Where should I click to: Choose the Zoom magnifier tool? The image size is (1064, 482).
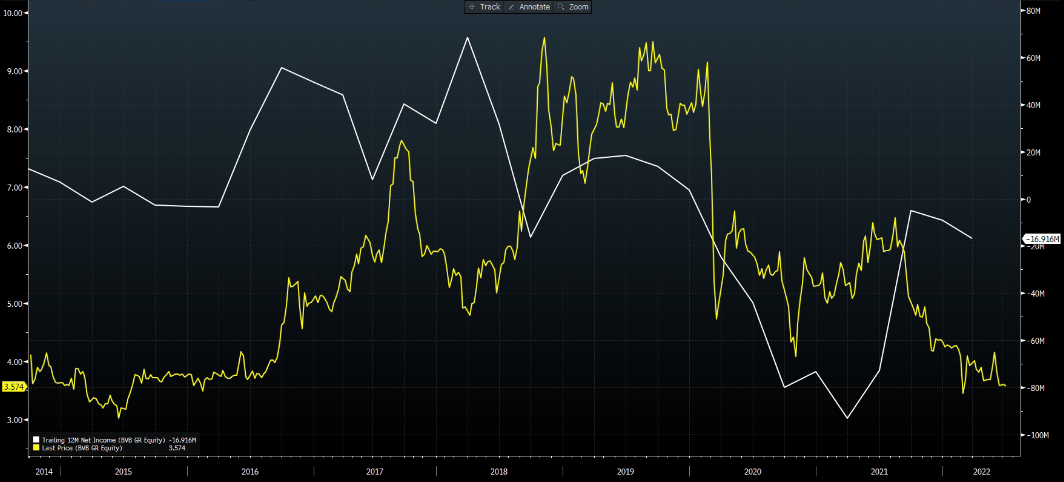(x=573, y=7)
